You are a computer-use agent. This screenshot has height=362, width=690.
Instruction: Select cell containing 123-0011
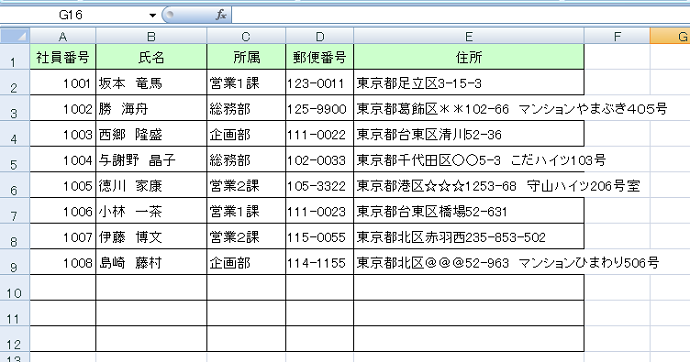(319, 83)
